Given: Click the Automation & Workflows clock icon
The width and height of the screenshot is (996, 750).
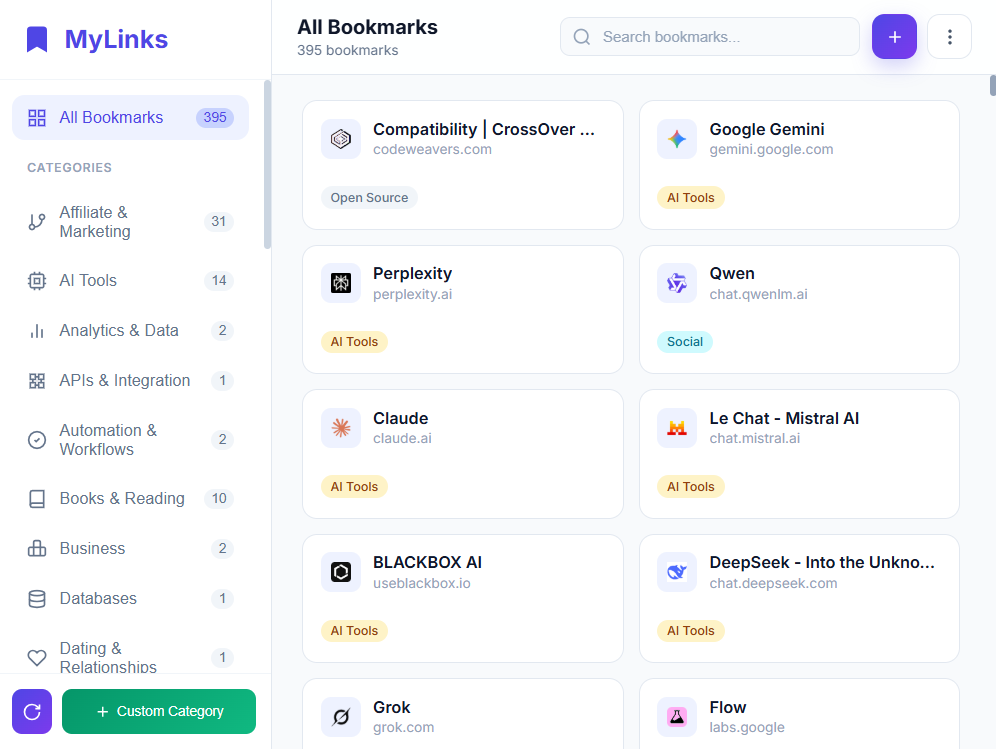Looking at the screenshot, I should [x=37, y=439].
